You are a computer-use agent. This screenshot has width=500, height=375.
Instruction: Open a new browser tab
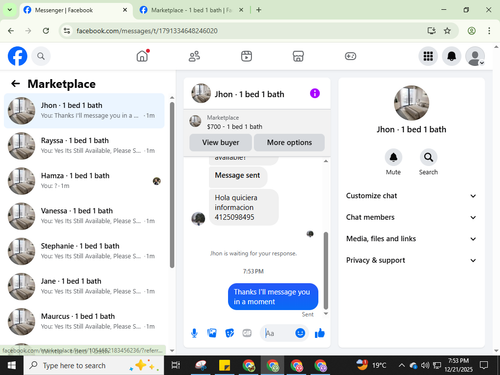point(258,10)
